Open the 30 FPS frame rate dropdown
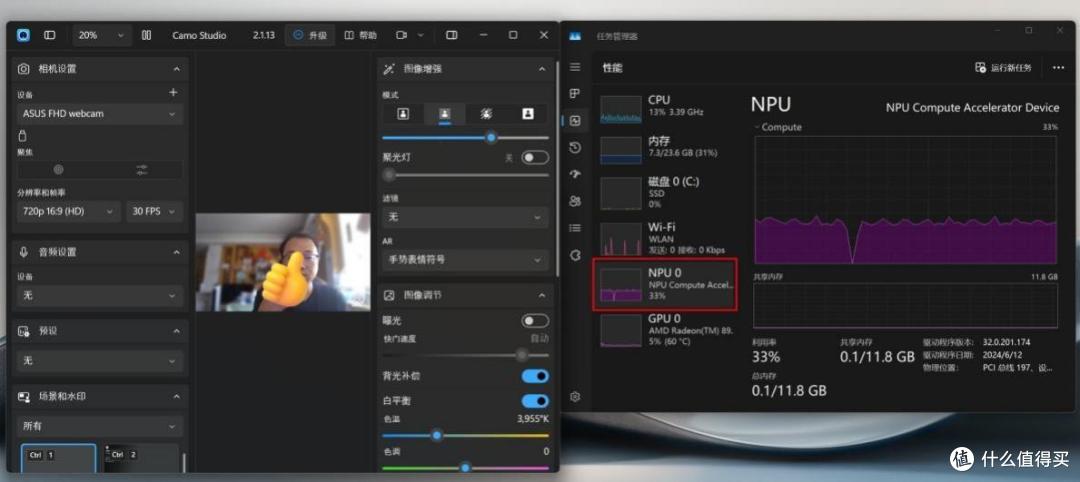Screen dimensions: 1080x482 [155, 211]
